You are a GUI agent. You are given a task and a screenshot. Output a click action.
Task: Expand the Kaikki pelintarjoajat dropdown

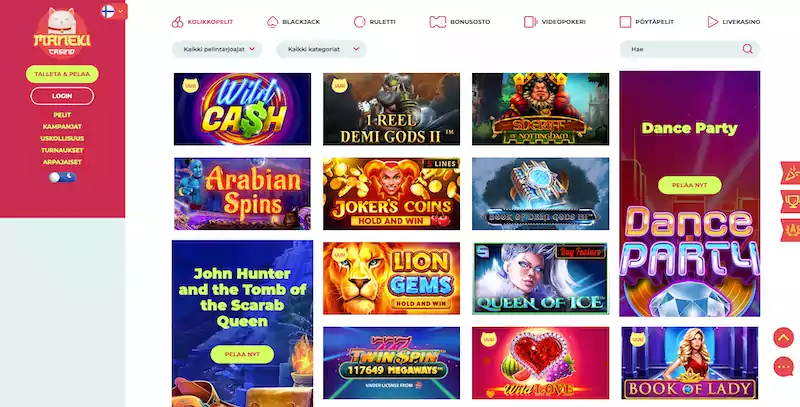(x=217, y=49)
